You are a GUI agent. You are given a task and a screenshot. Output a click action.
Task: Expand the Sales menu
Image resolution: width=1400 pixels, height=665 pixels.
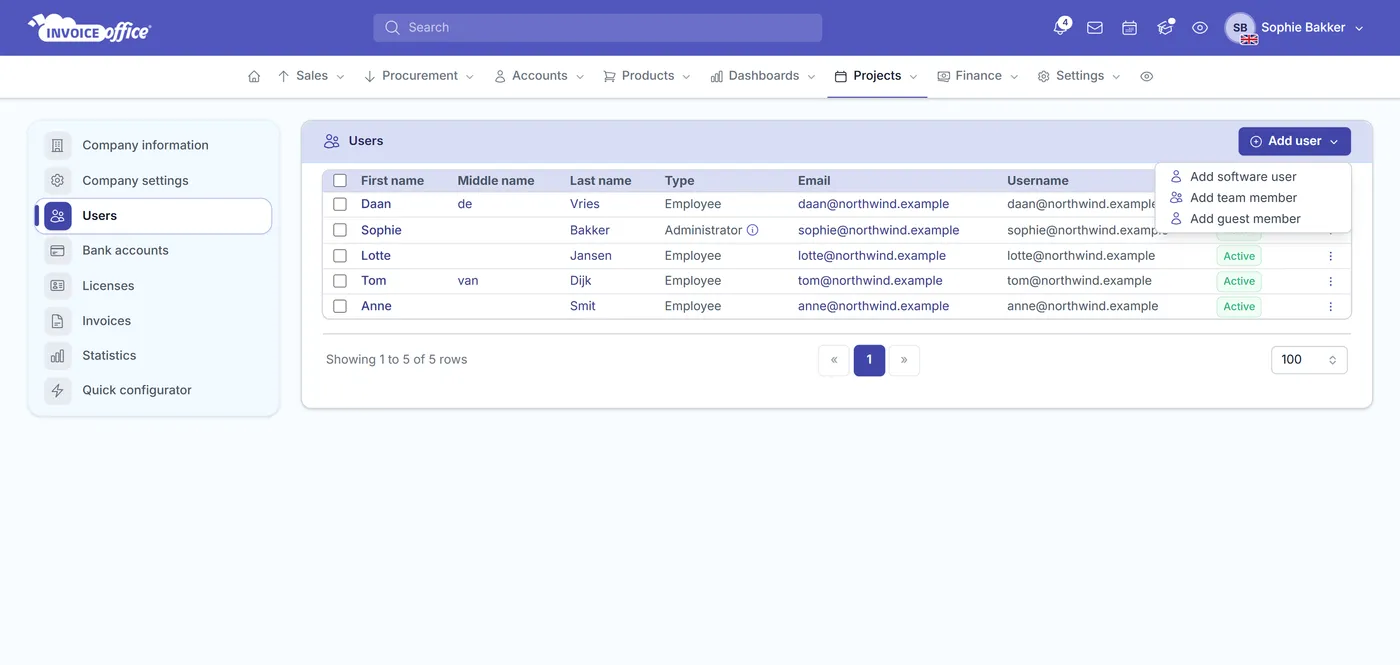(311, 76)
